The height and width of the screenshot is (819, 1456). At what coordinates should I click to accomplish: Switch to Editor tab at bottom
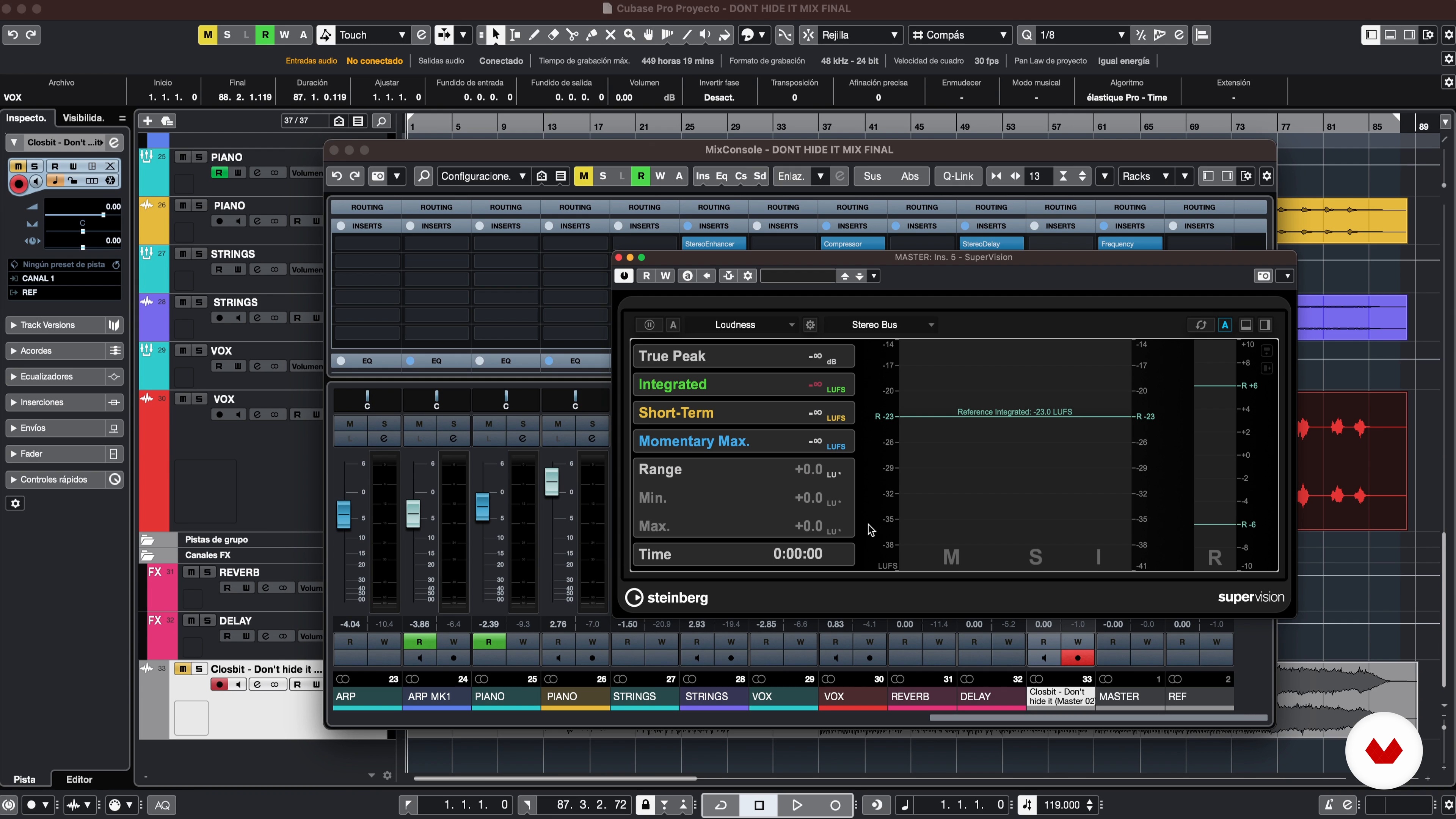pos(79,780)
